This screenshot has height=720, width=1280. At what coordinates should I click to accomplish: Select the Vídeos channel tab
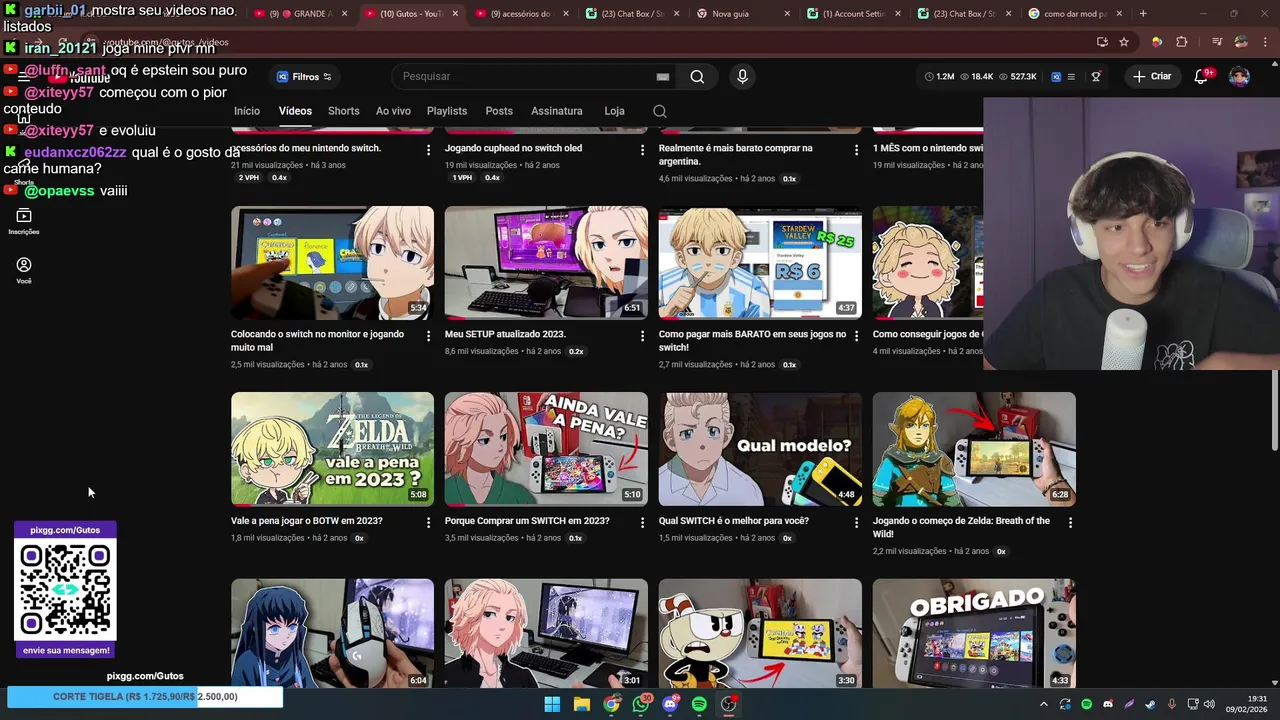coord(295,111)
